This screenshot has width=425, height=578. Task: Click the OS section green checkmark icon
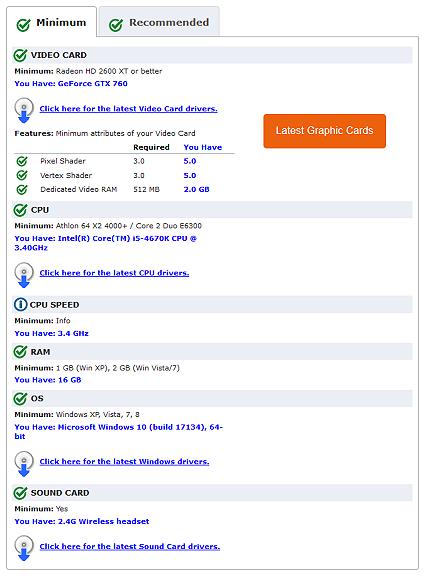(20, 398)
